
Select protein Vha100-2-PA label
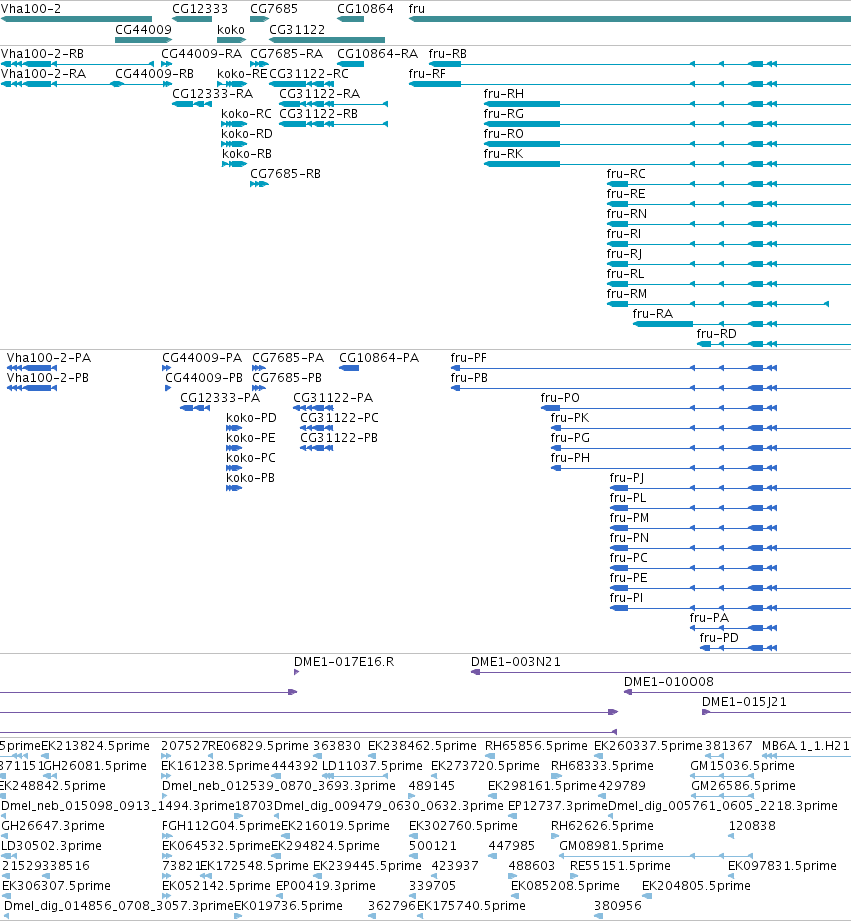[49, 358]
